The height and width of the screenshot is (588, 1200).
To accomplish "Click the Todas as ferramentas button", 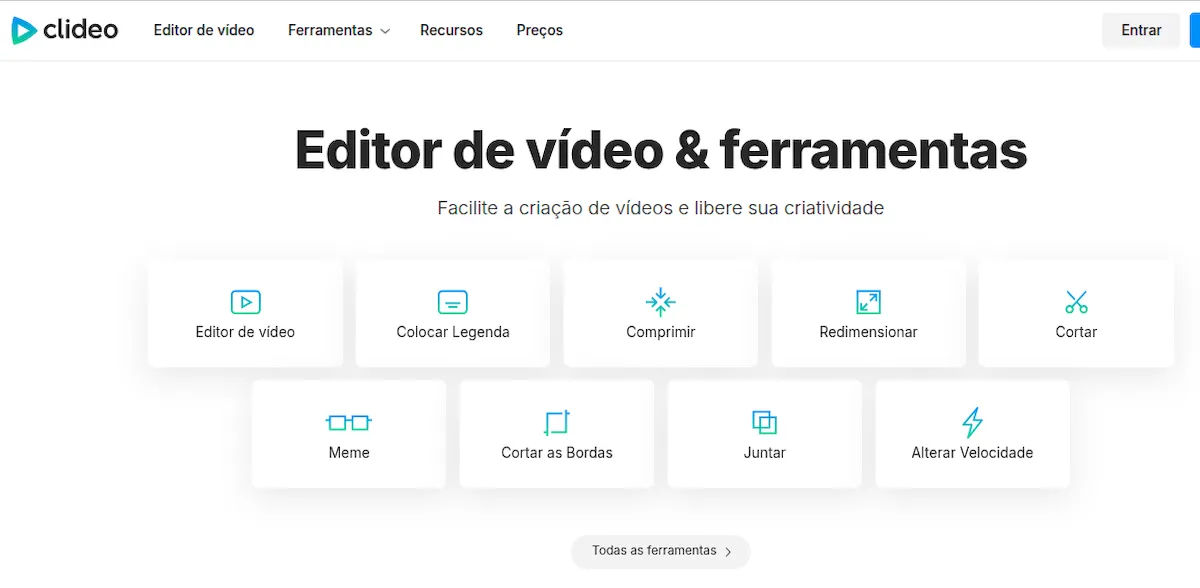I will [660, 551].
